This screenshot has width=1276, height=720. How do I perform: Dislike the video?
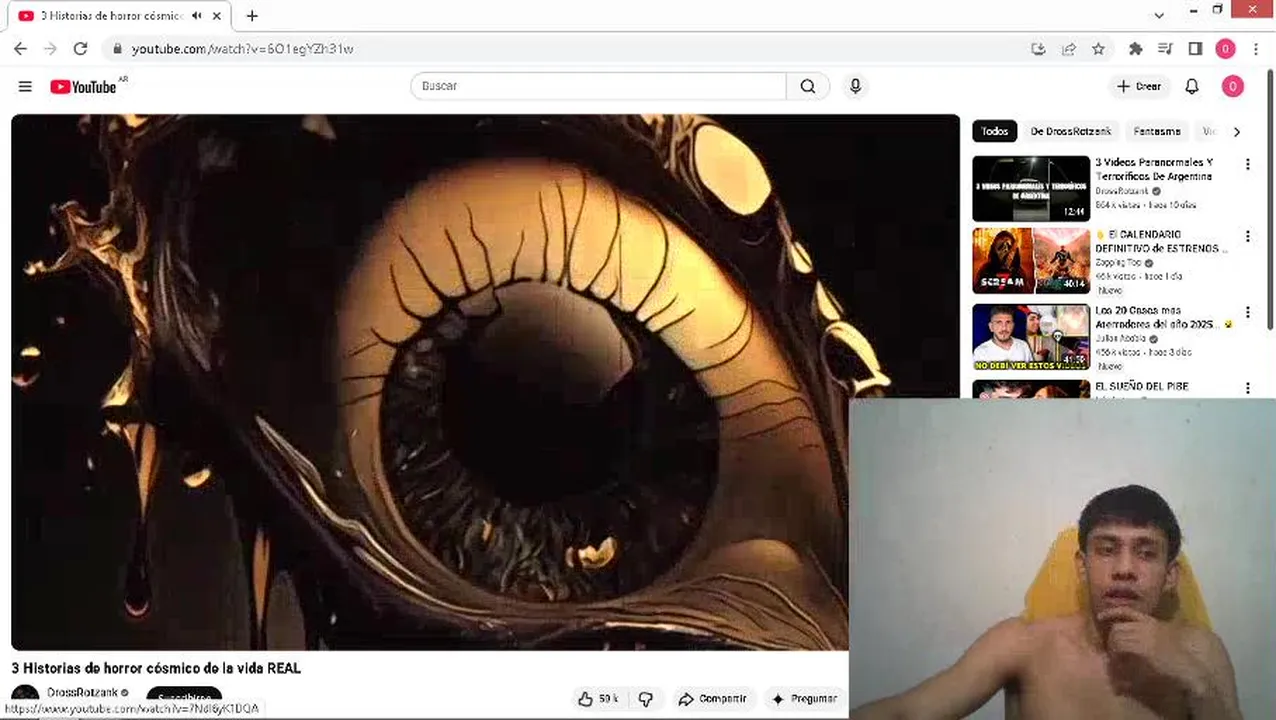646,699
